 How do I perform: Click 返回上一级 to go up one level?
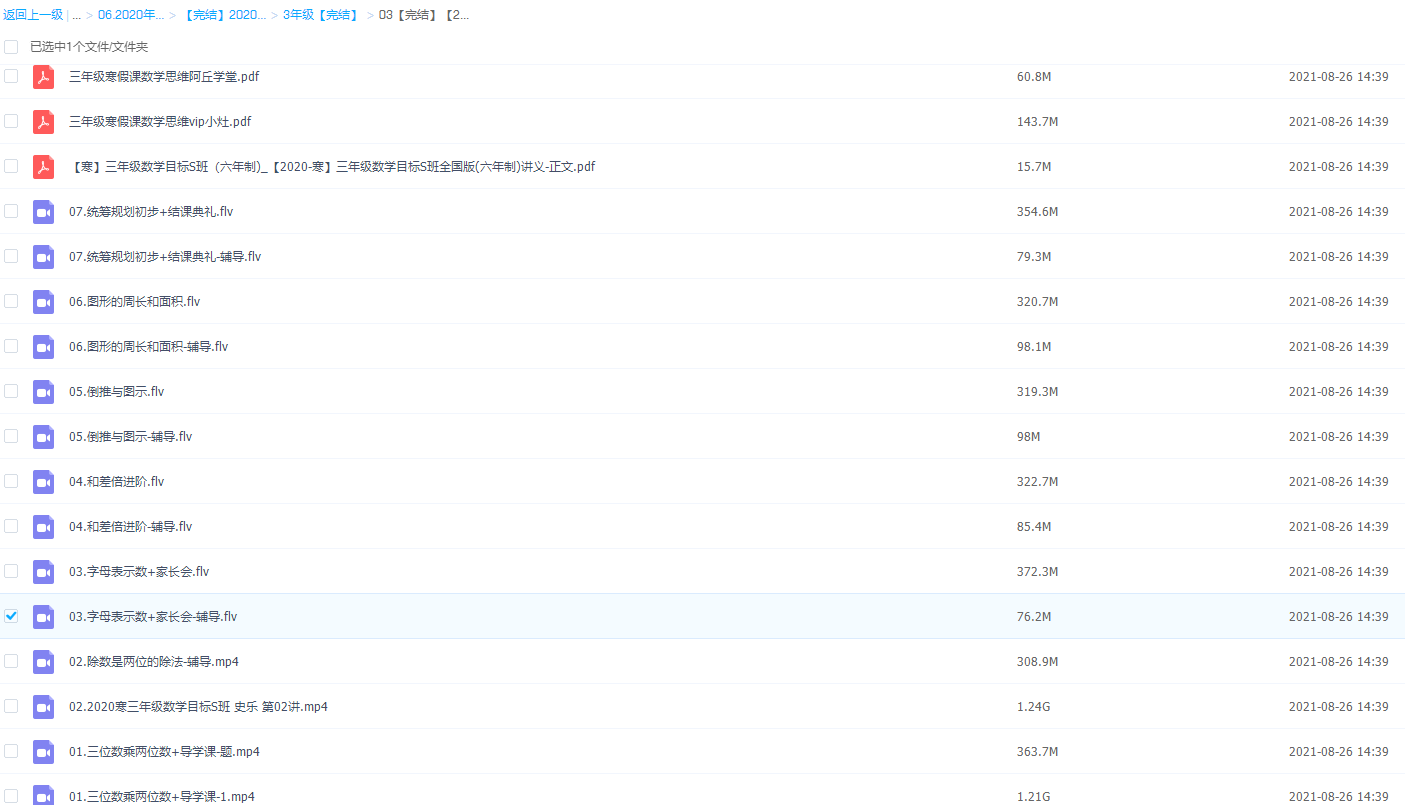point(33,15)
